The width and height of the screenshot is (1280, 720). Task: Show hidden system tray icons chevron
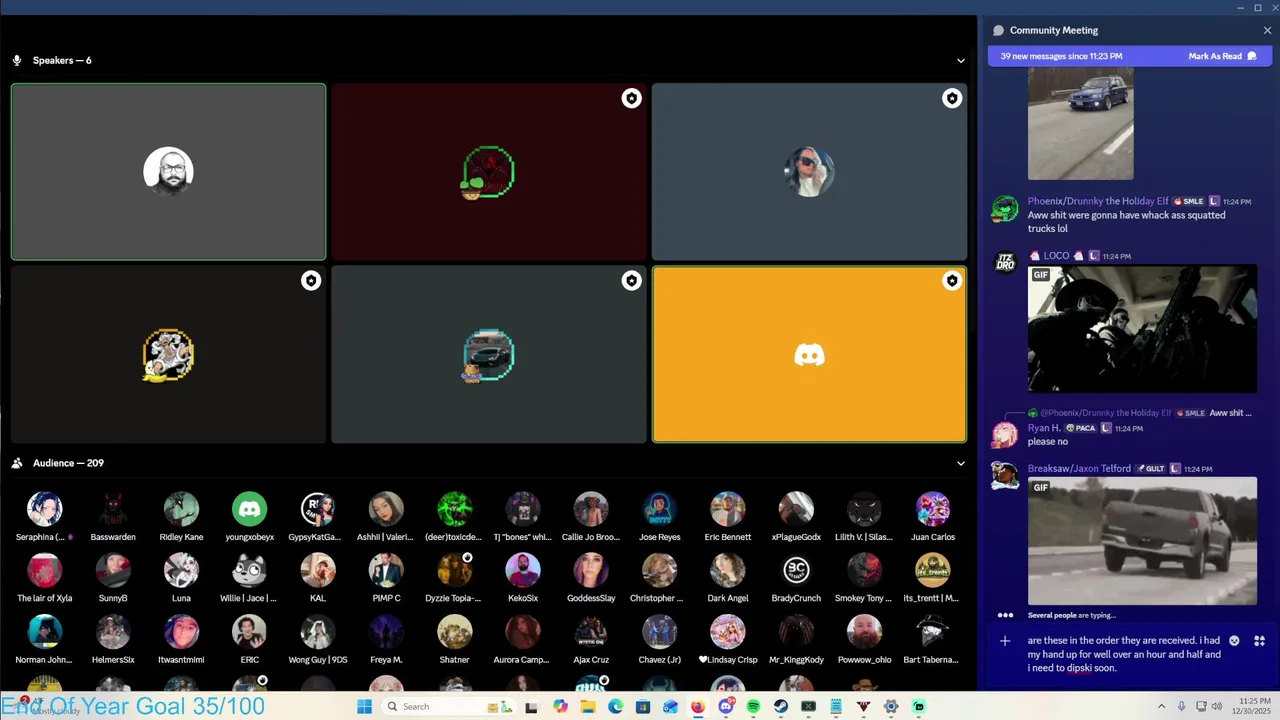click(1161, 707)
